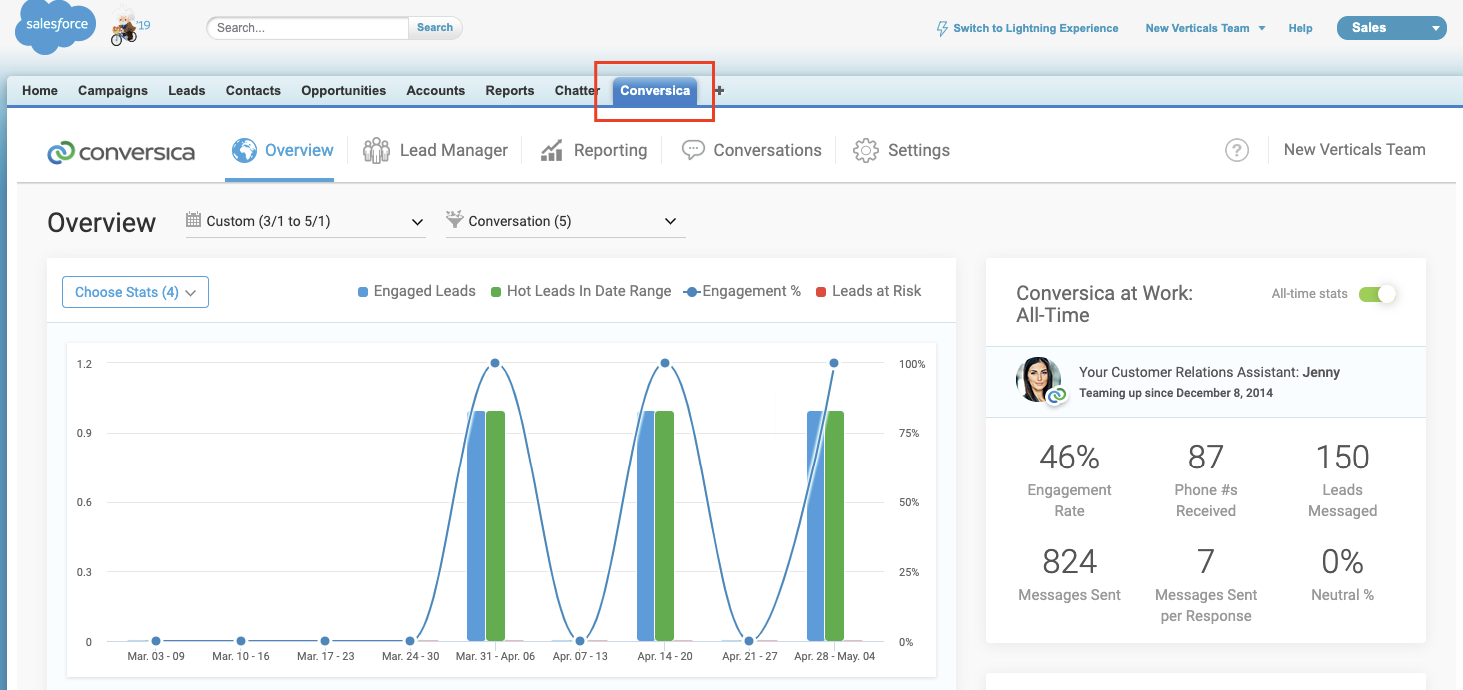
Task: Click the lightning bolt icon
Action: point(942,28)
